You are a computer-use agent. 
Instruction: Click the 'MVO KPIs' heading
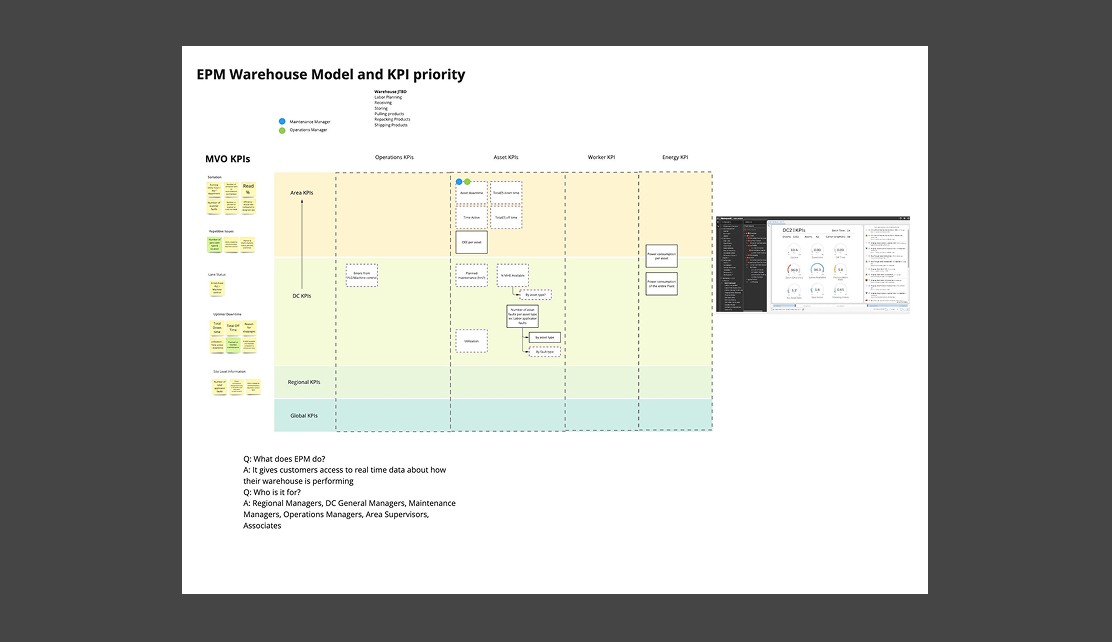(x=228, y=159)
